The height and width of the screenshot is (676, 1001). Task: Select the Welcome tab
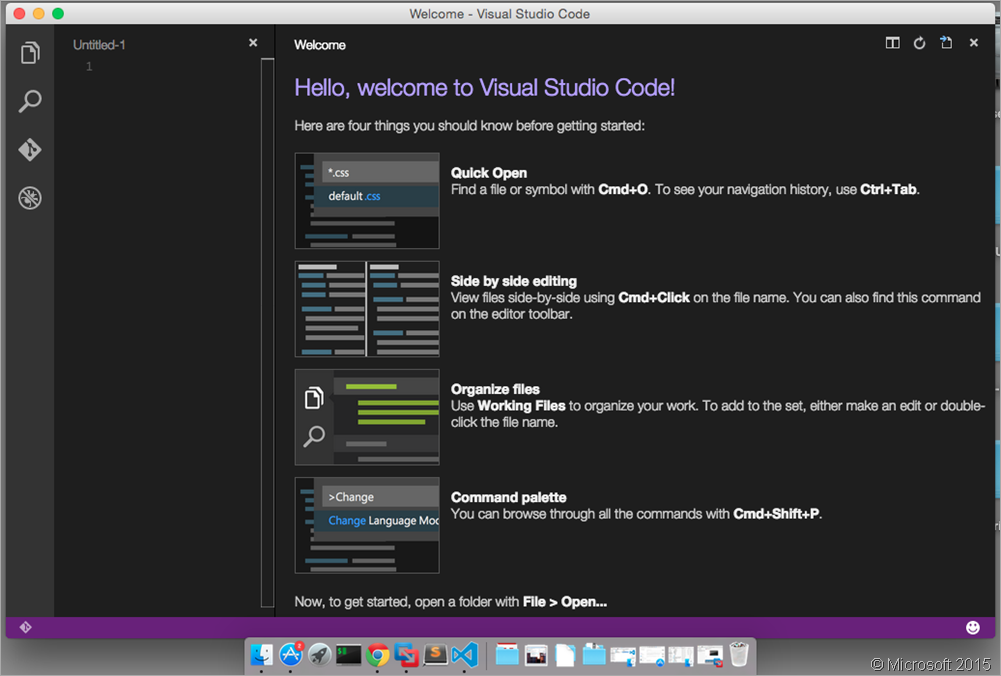point(320,45)
